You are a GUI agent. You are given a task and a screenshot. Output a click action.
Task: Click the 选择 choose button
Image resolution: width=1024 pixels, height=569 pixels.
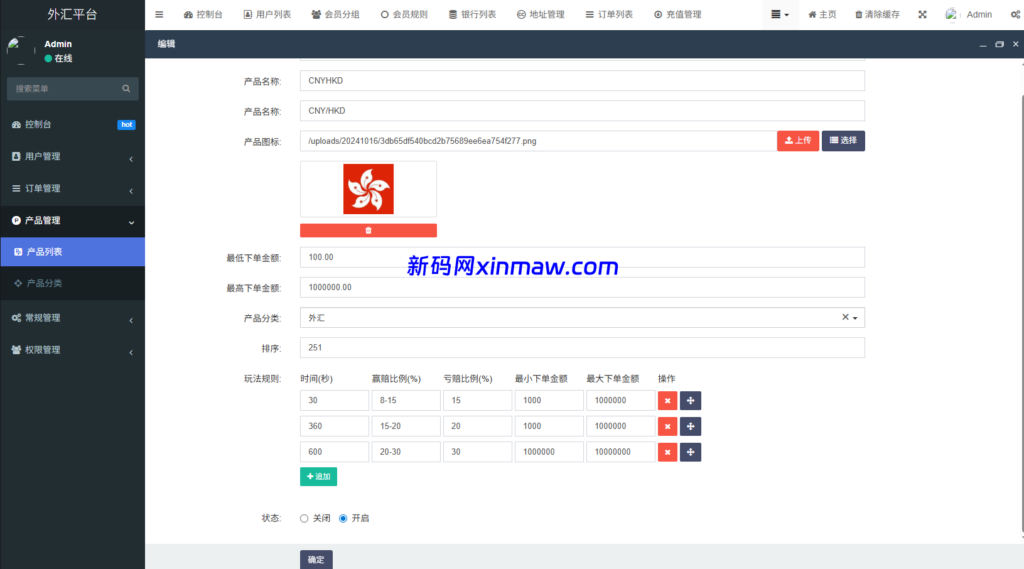[x=843, y=140]
